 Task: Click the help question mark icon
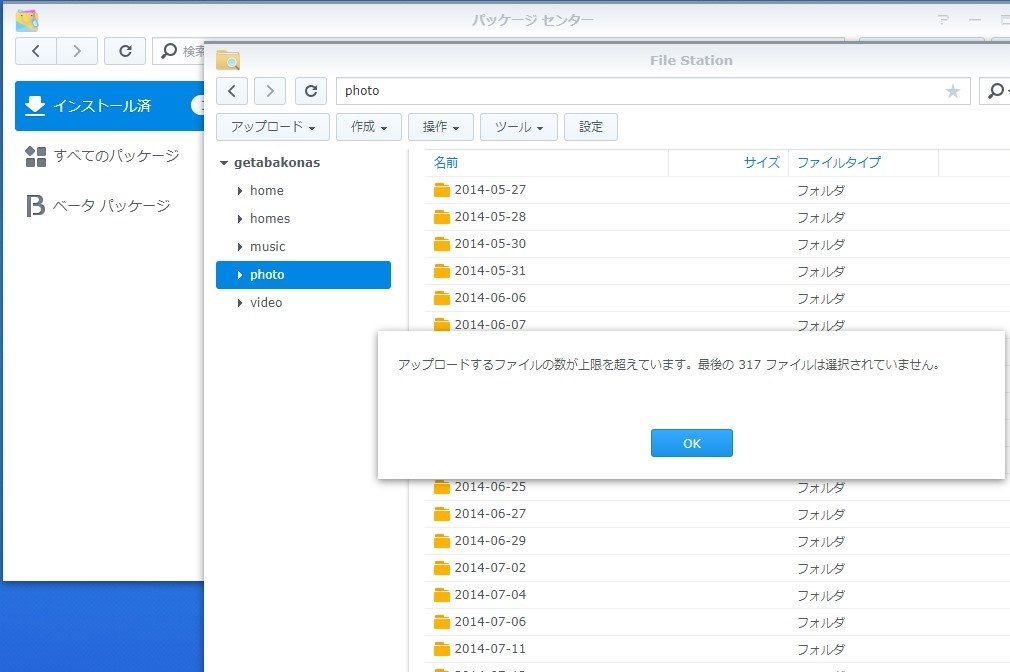(942, 19)
